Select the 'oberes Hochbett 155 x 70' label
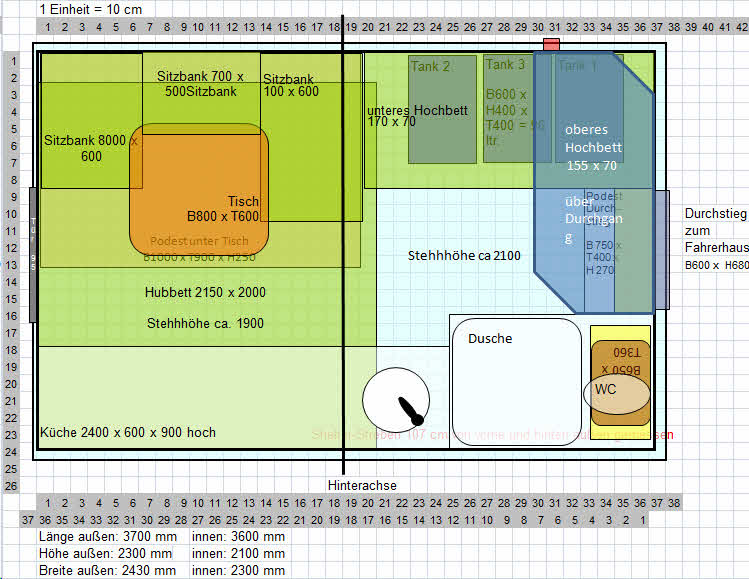The width and height of the screenshot is (749, 579). [x=593, y=148]
